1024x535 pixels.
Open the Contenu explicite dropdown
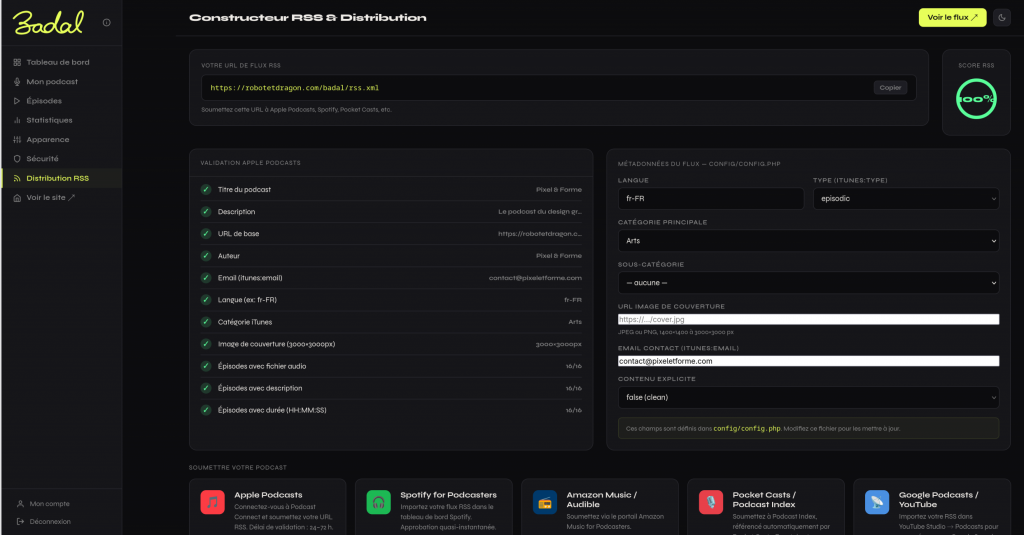coord(808,397)
